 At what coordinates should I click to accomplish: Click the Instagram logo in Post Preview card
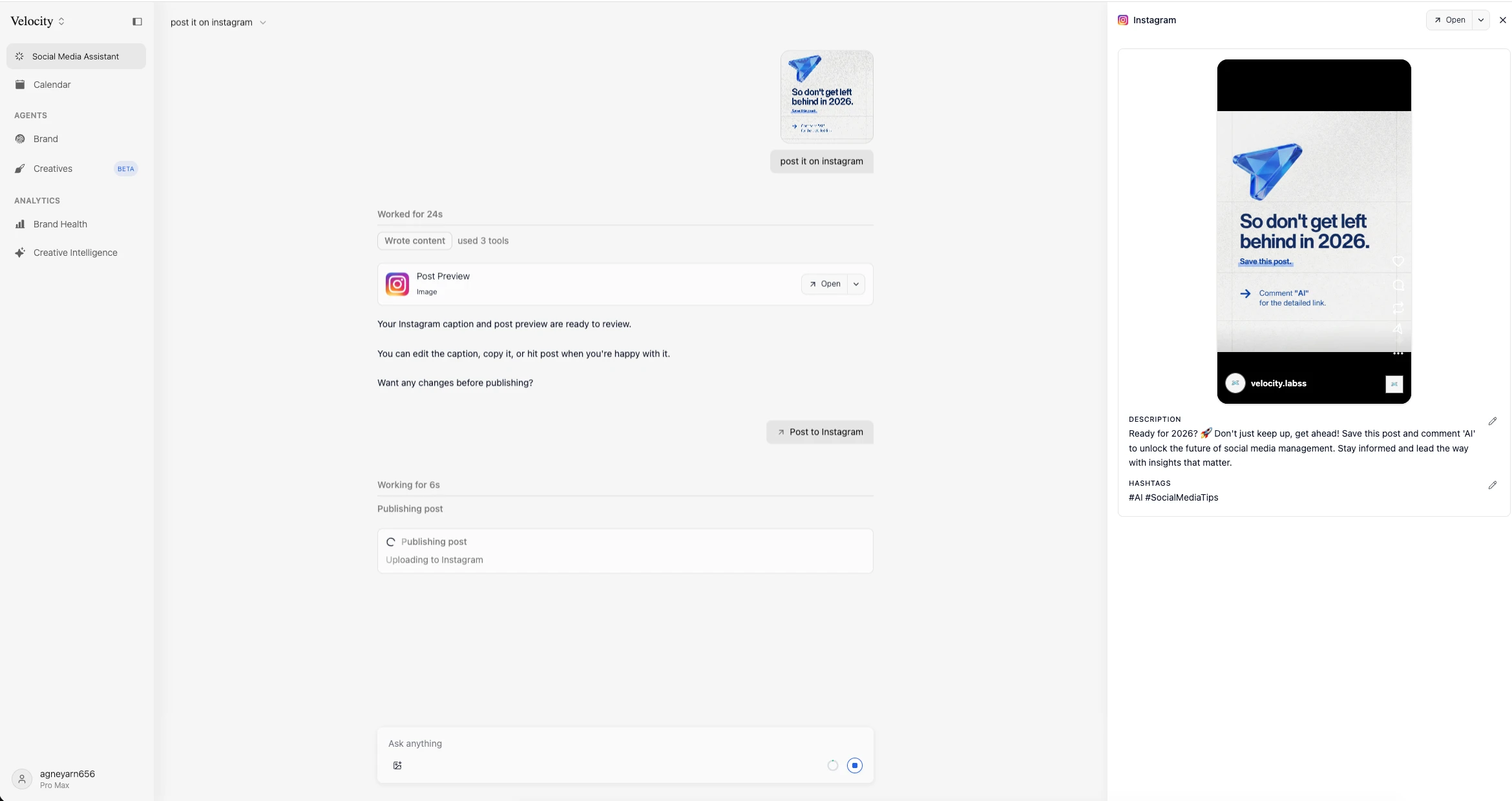[x=397, y=284]
